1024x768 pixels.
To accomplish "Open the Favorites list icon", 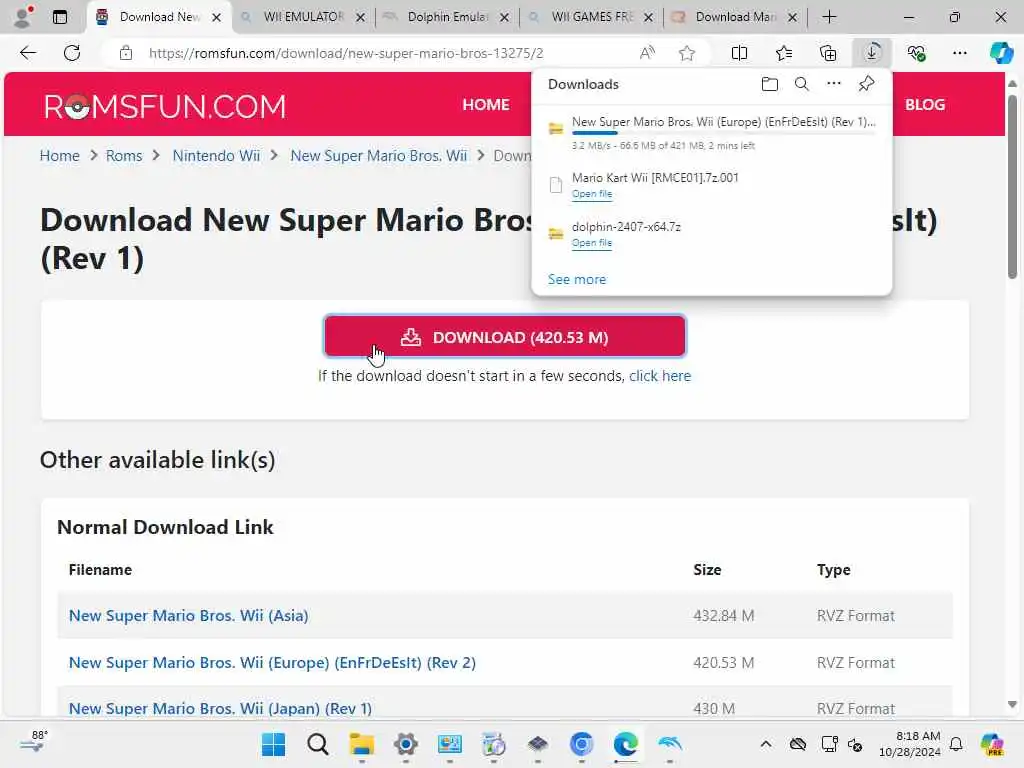I will (x=784, y=53).
